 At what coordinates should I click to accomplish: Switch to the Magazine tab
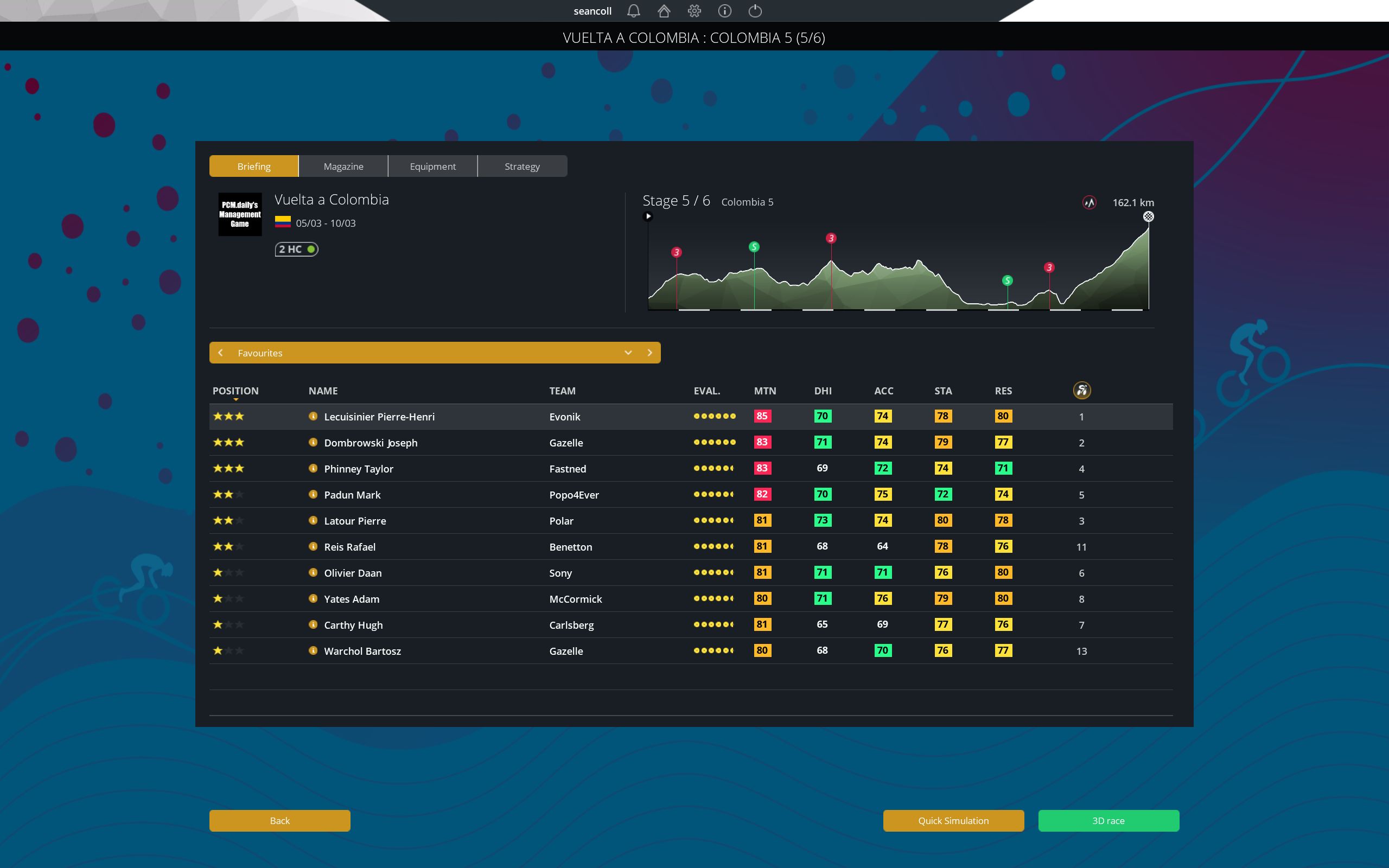[343, 166]
